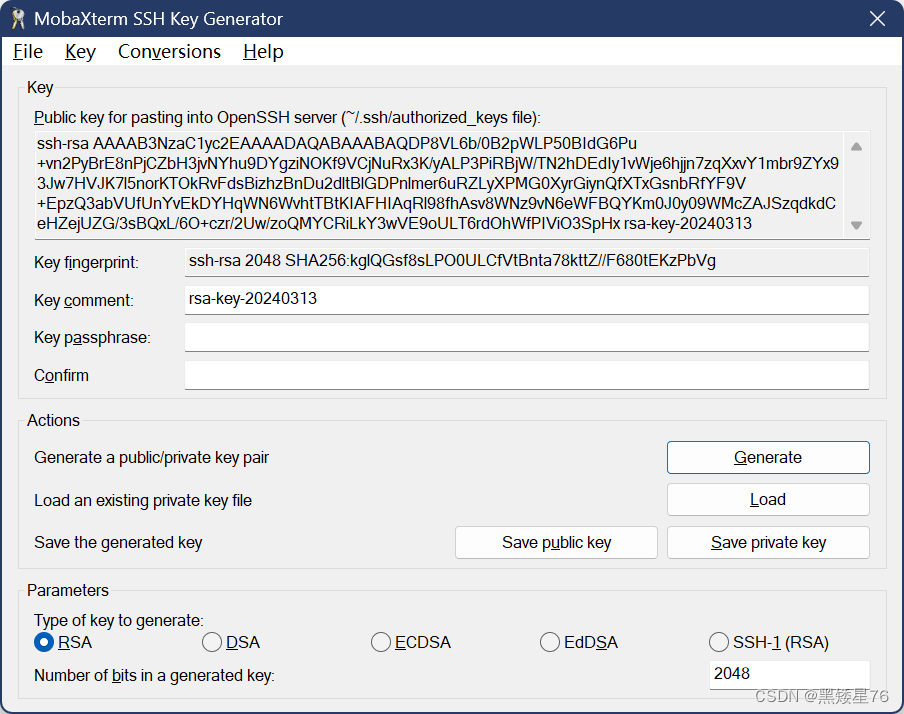Select SSH-1 (RSA) key type
Image resolution: width=904 pixels, height=714 pixels.
point(718,642)
